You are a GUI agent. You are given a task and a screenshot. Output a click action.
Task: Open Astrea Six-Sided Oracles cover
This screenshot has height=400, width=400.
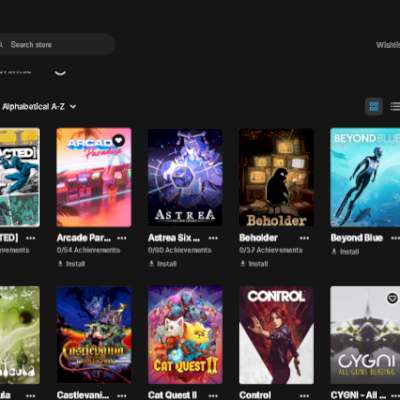coord(185,177)
